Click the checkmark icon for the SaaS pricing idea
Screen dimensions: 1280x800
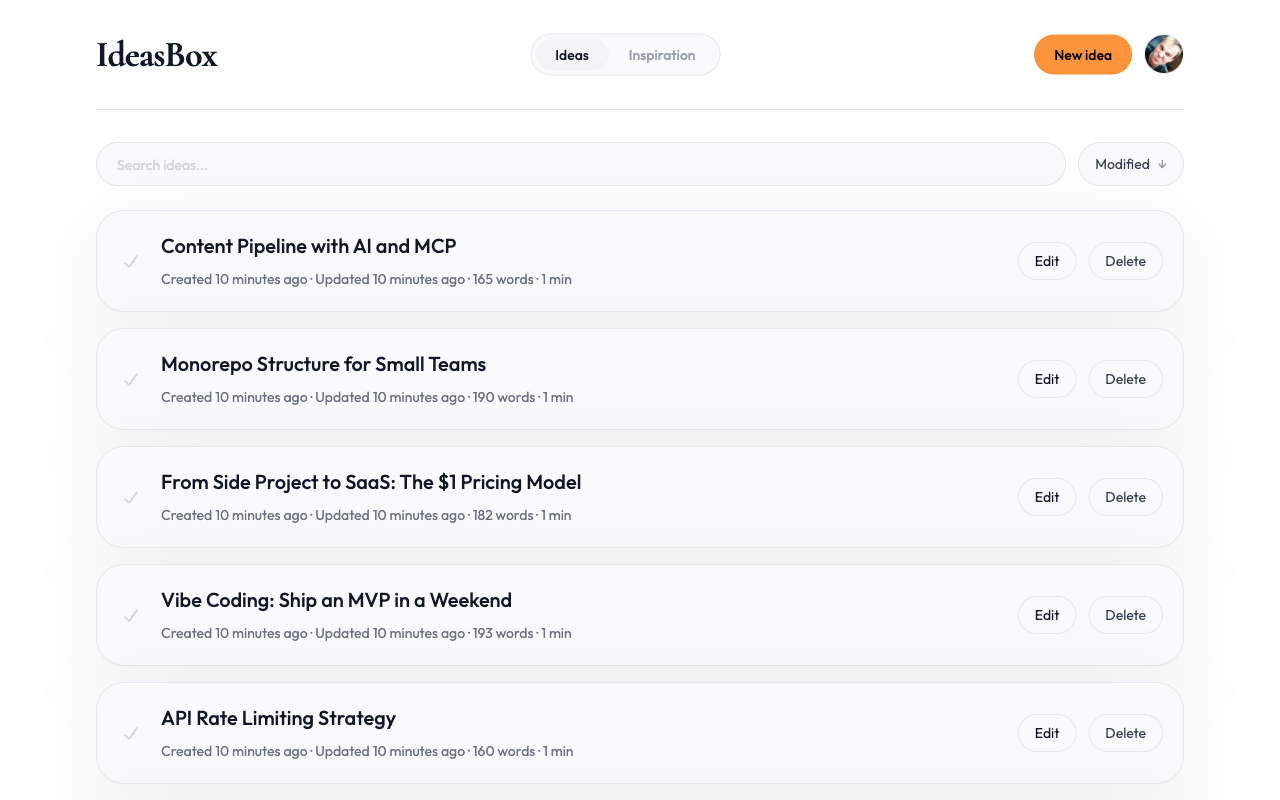pos(131,497)
